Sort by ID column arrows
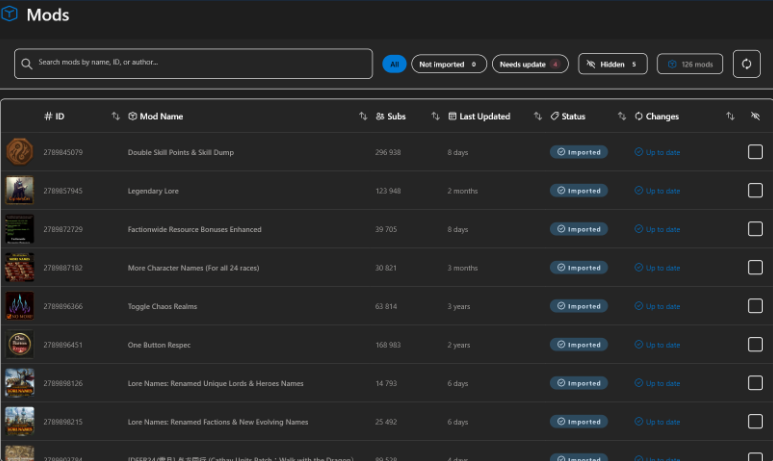The height and width of the screenshot is (461, 773). point(115,116)
